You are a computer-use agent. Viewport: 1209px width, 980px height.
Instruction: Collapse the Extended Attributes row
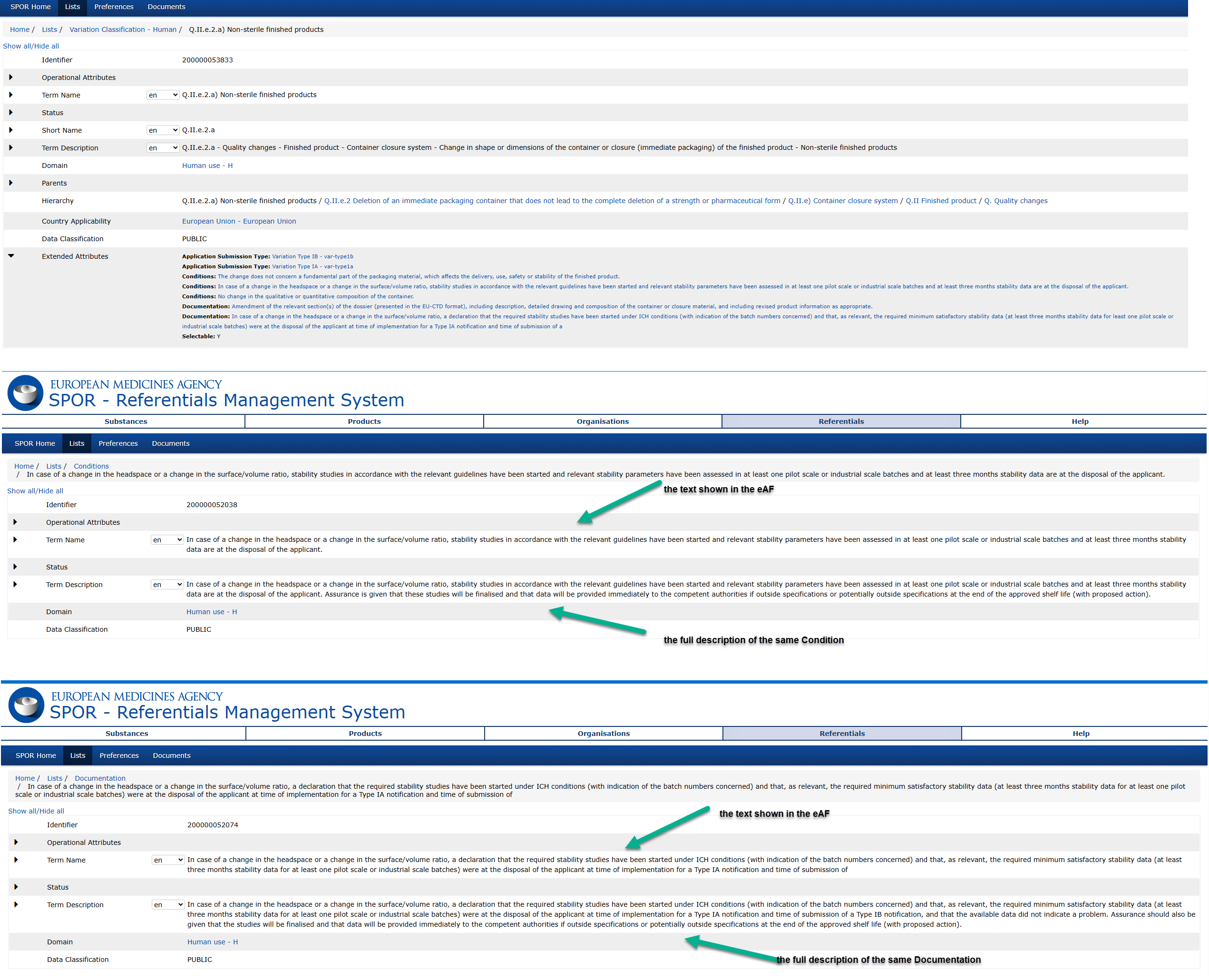point(11,256)
